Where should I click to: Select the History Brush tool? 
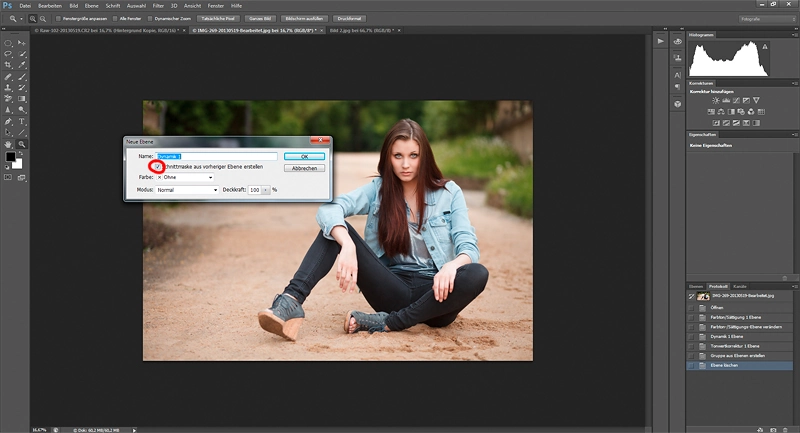tap(22, 88)
